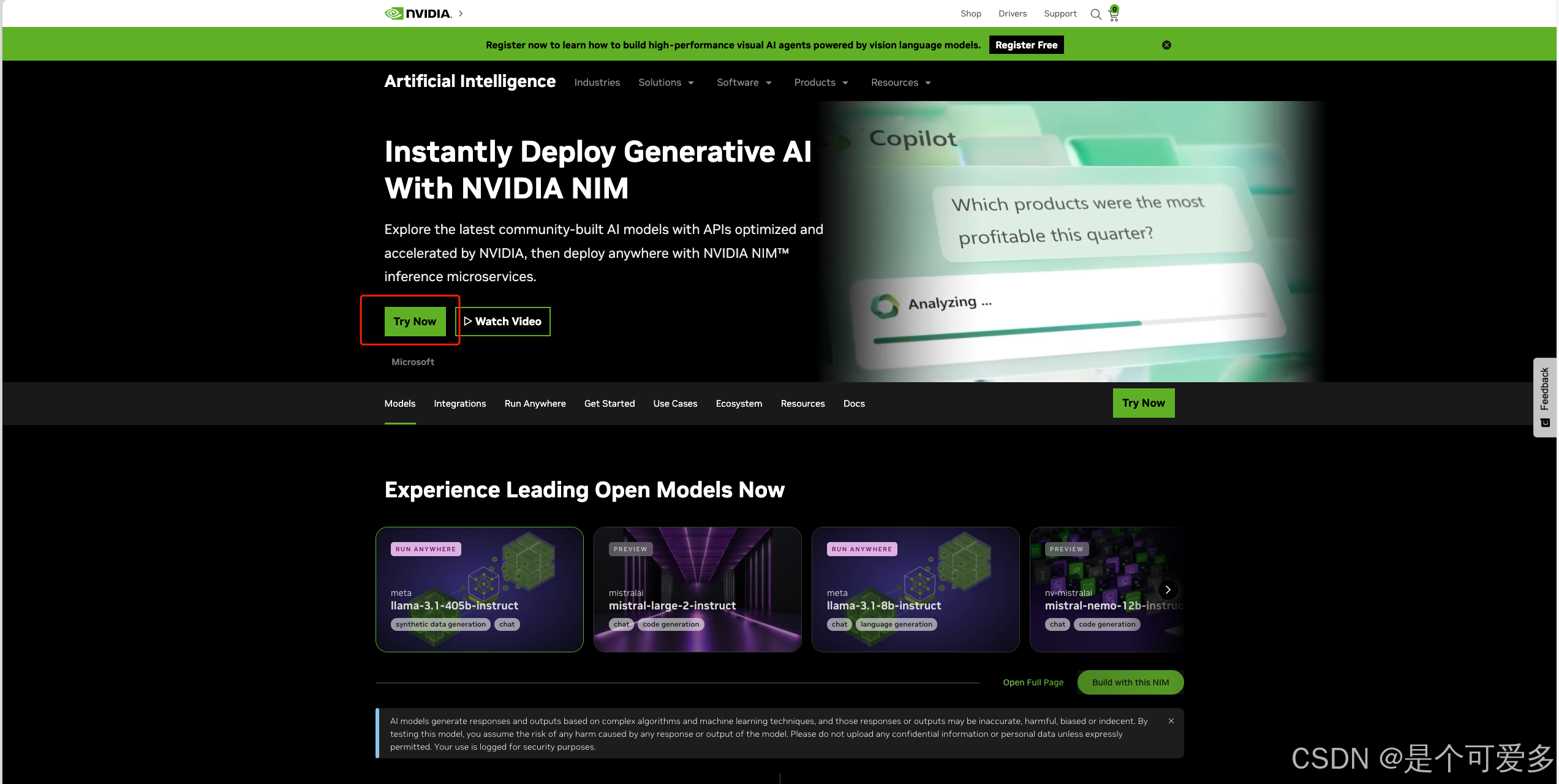Expand the Software dropdown menu

tap(744, 83)
